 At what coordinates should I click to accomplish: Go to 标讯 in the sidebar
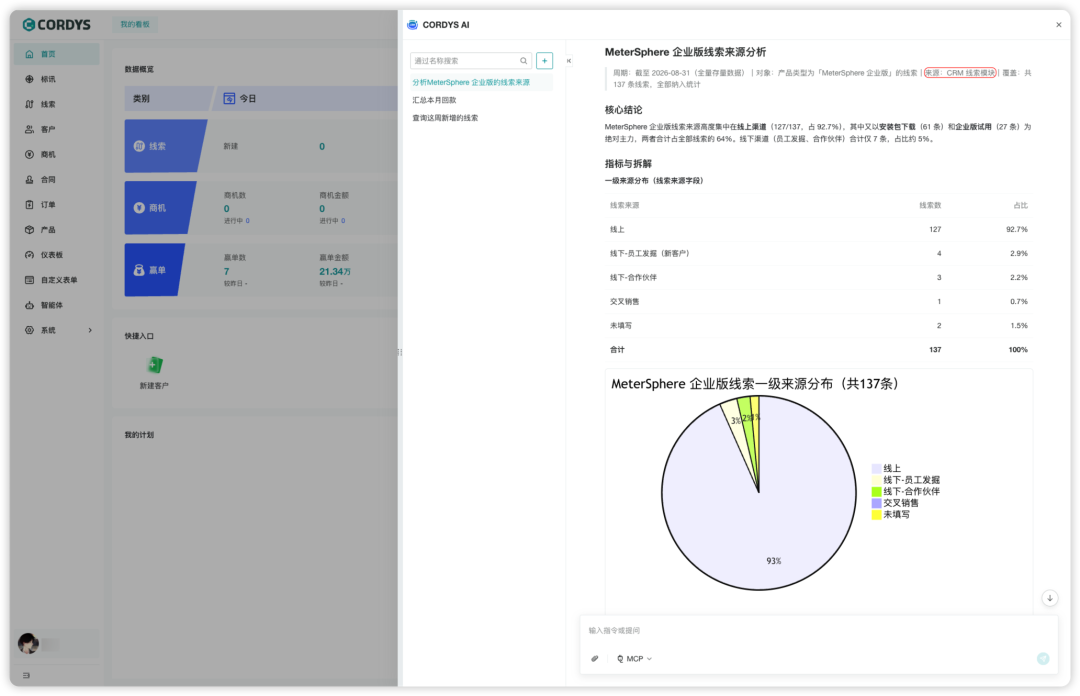pyautogui.click(x=56, y=79)
